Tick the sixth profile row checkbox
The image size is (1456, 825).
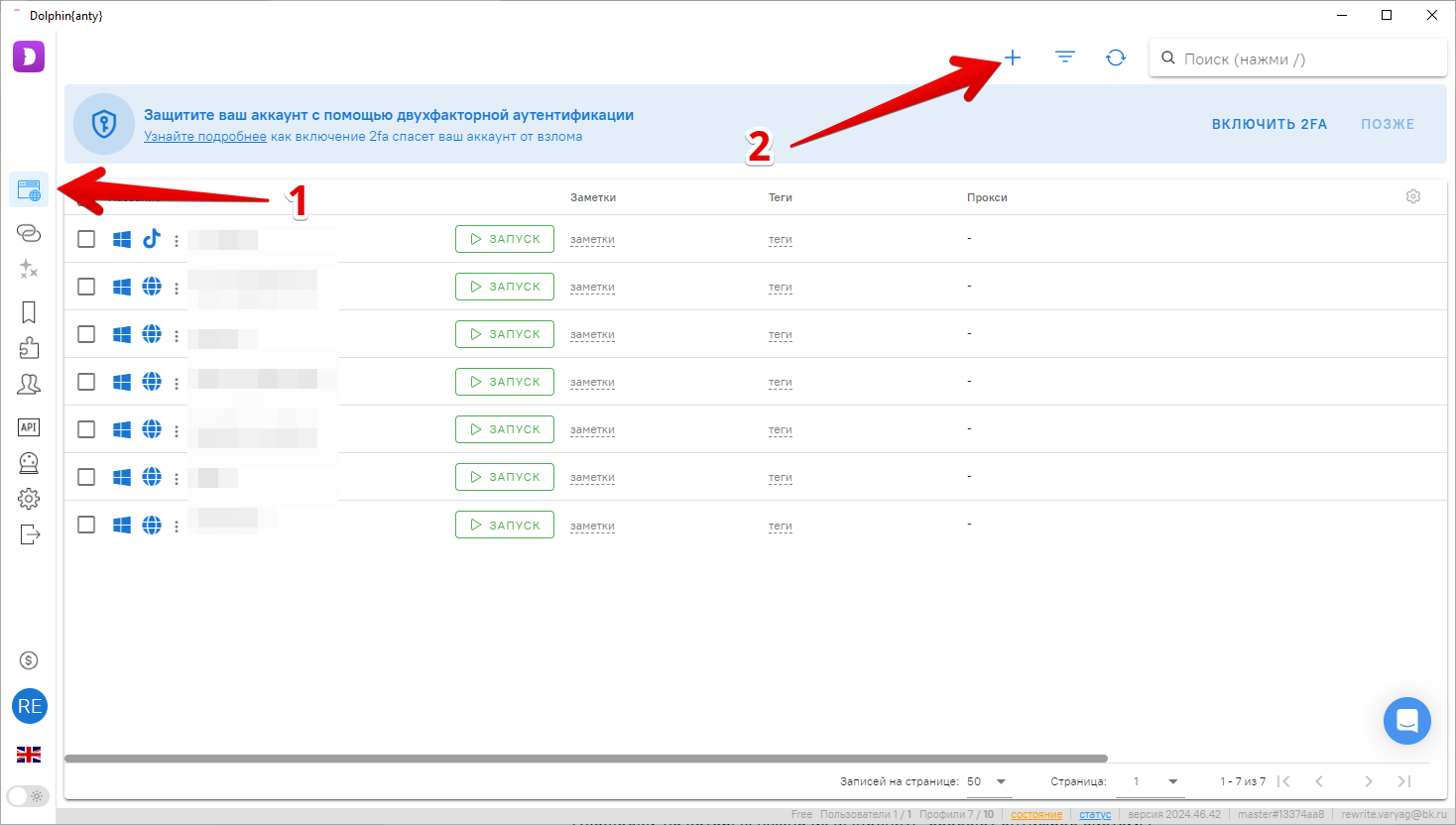[x=86, y=477]
